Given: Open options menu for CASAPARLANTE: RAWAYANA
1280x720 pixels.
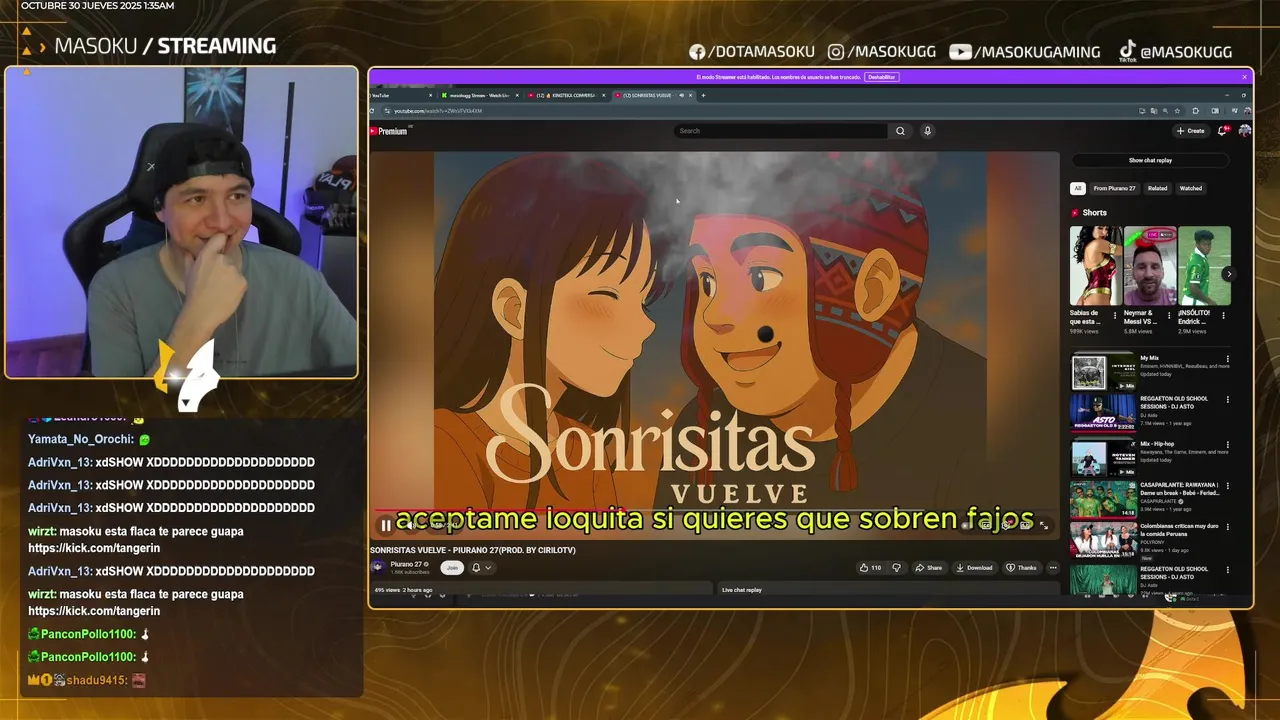Looking at the screenshot, I should [x=1228, y=486].
